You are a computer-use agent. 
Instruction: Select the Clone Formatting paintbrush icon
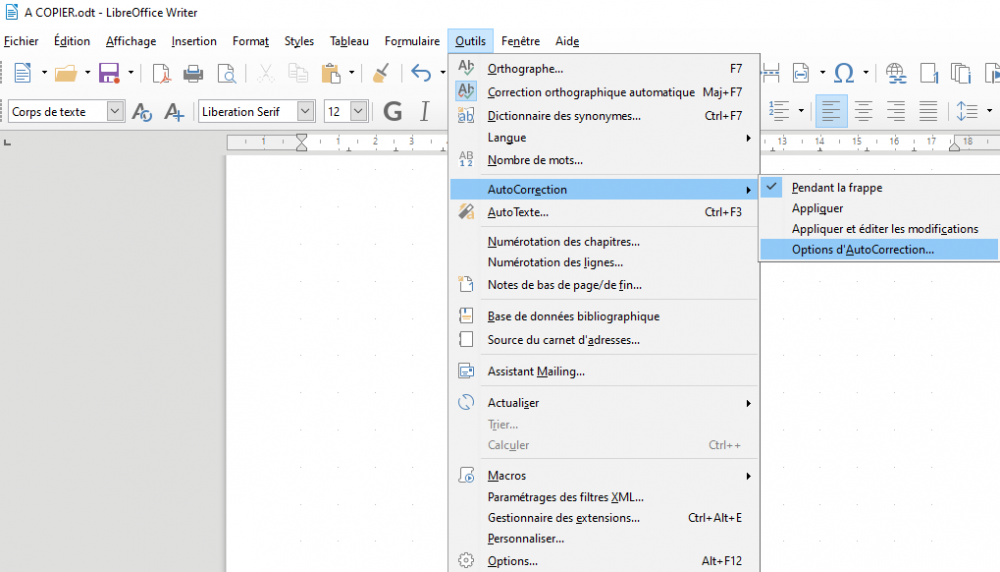(x=381, y=73)
